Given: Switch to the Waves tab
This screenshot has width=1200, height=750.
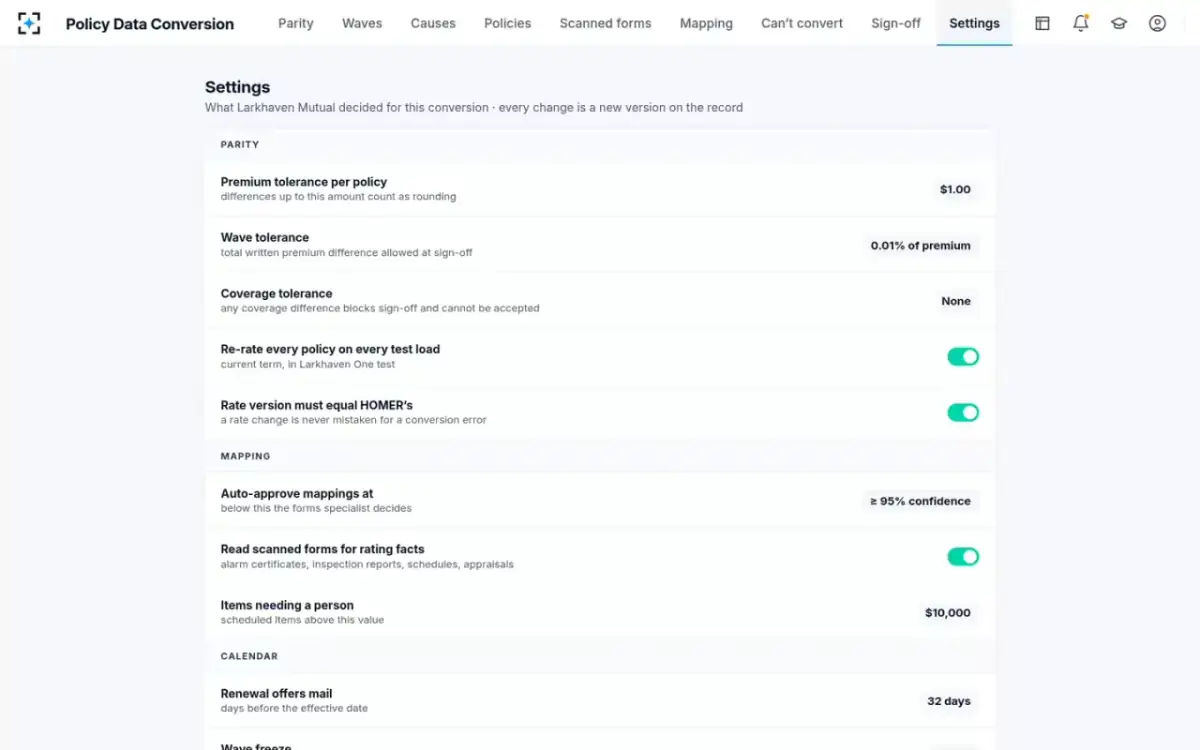Looking at the screenshot, I should coord(362,23).
